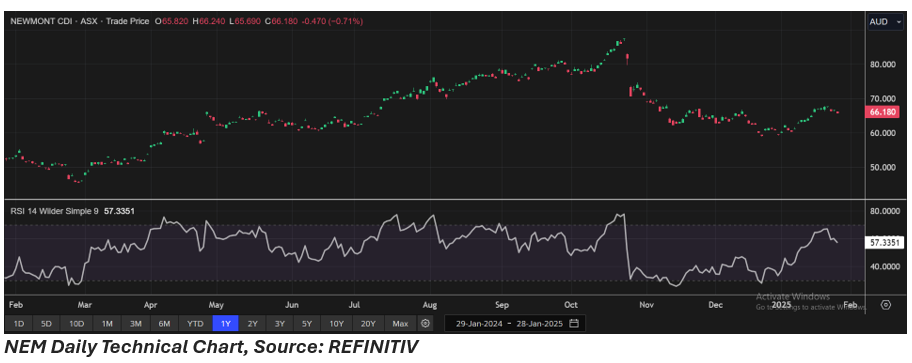The width and height of the screenshot is (912, 363).
Task: Switch chart range to 6M
Action: coord(165,323)
